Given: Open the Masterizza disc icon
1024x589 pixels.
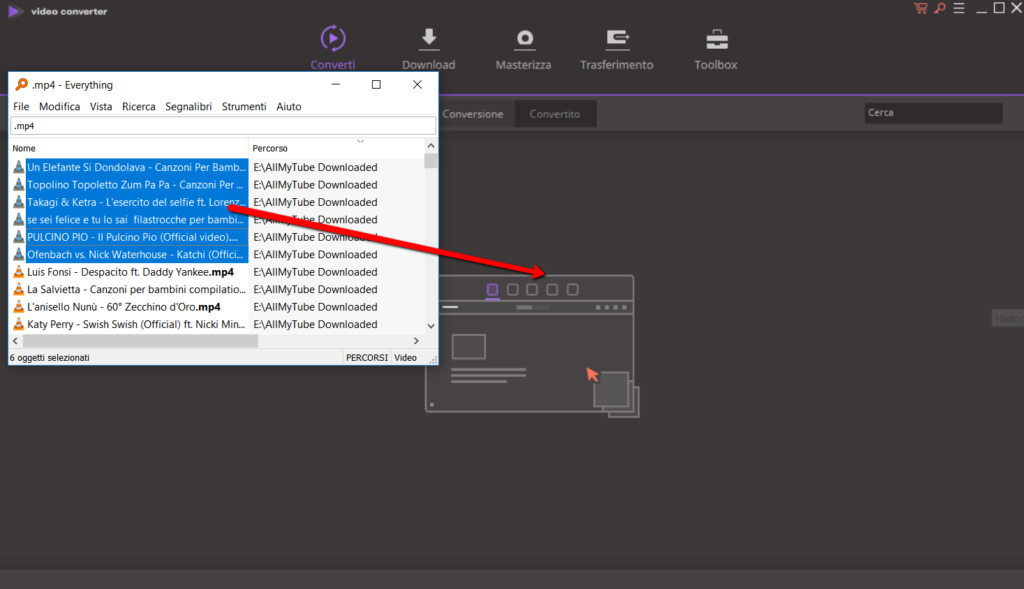Looking at the screenshot, I should click(x=524, y=39).
